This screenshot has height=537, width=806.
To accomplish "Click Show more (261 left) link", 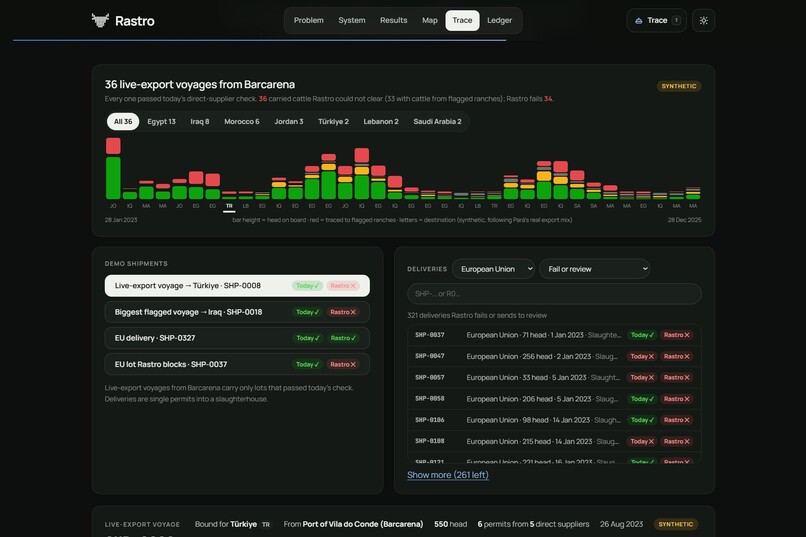I will 448,475.
